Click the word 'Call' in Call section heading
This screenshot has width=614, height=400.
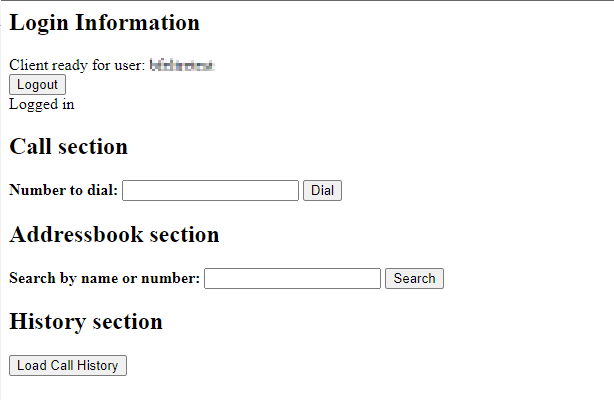pos(30,147)
